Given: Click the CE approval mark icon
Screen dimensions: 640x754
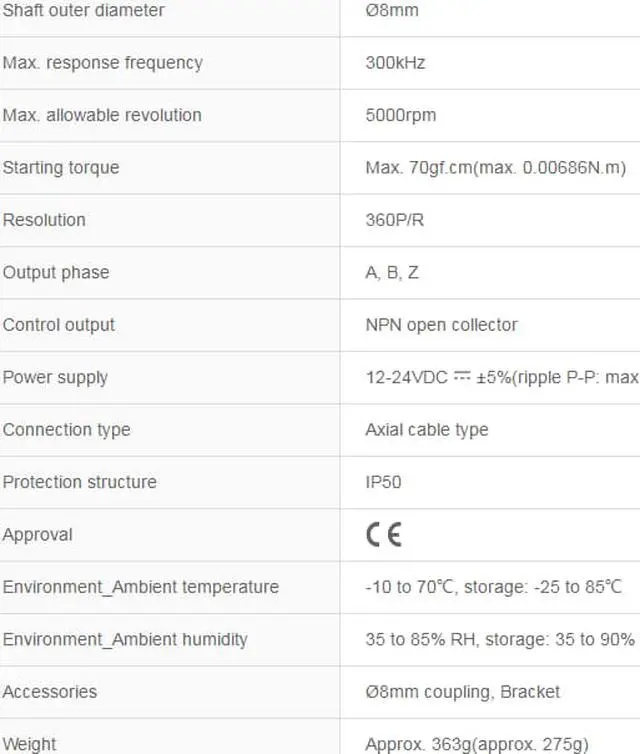Looking at the screenshot, I should click(384, 535).
